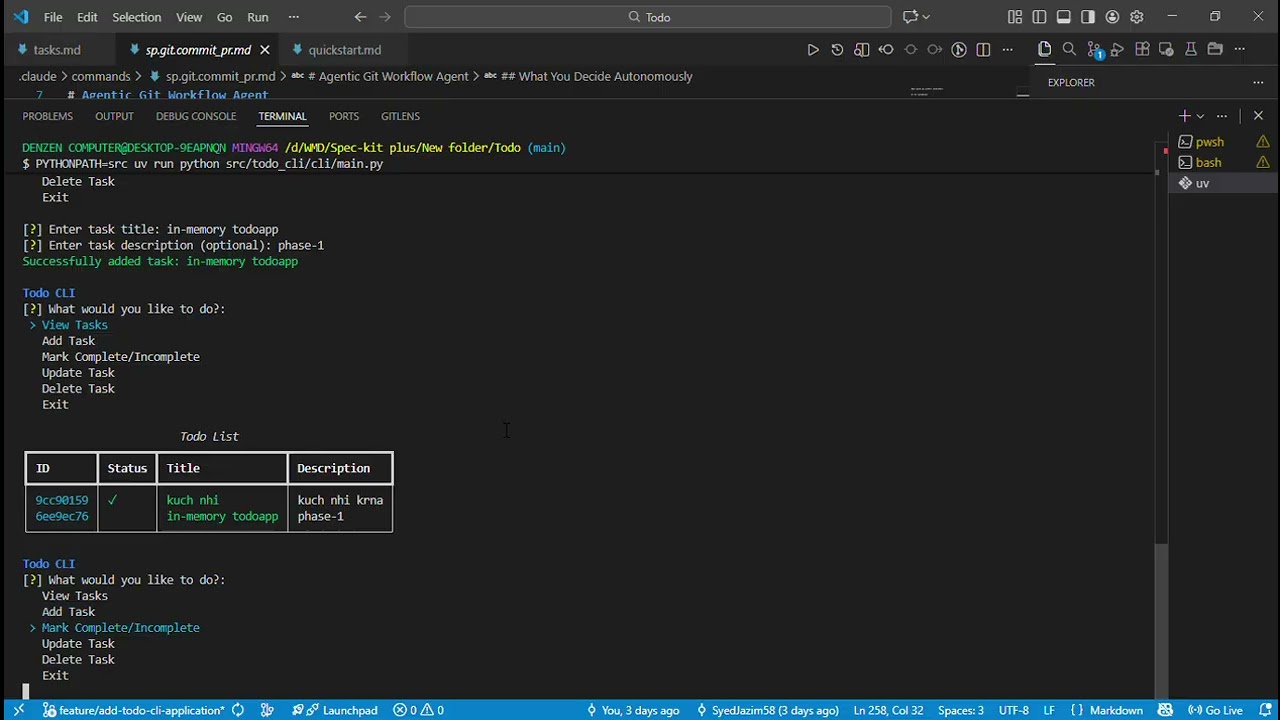Open the Search view icon
1280x720 pixels.
[x=1069, y=49]
